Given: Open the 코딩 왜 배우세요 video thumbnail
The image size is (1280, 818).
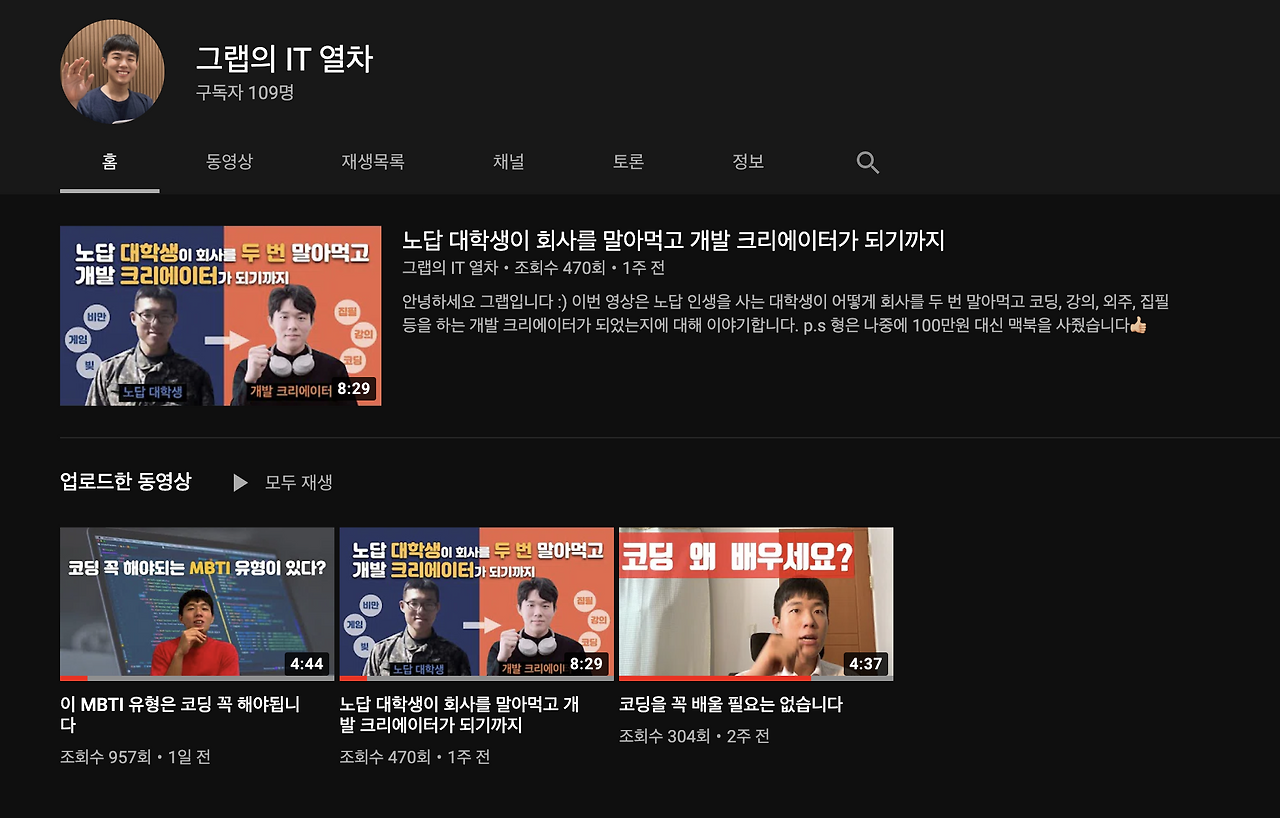Looking at the screenshot, I should coord(755,602).
